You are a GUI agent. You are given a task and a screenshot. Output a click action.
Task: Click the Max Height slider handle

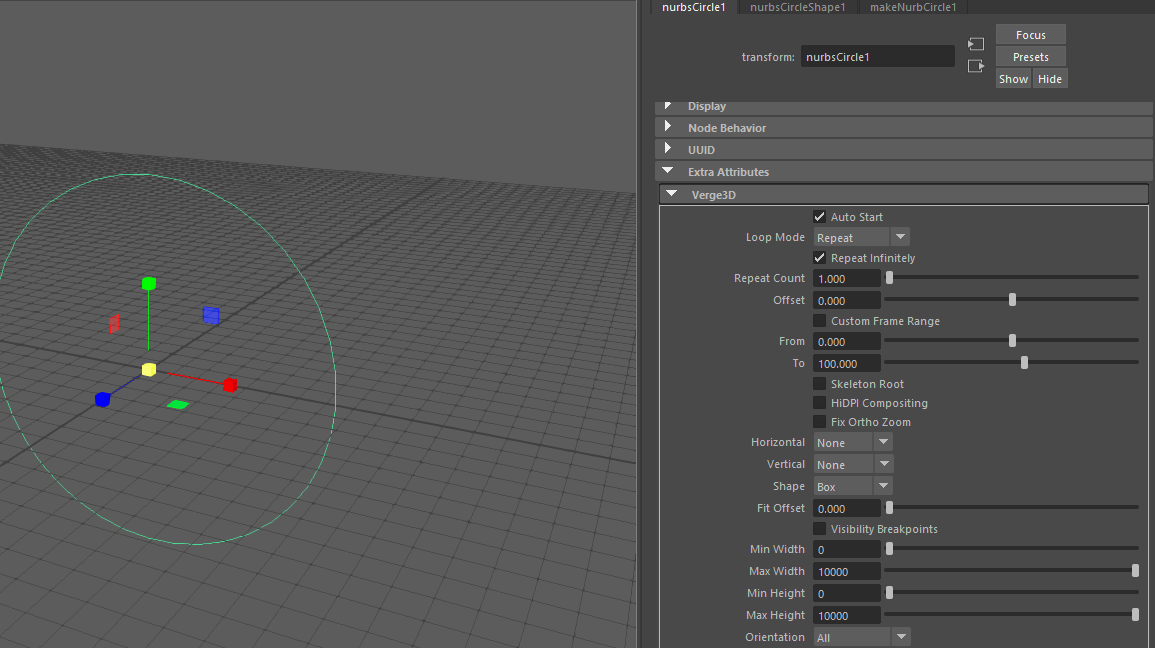(1135, 615)
